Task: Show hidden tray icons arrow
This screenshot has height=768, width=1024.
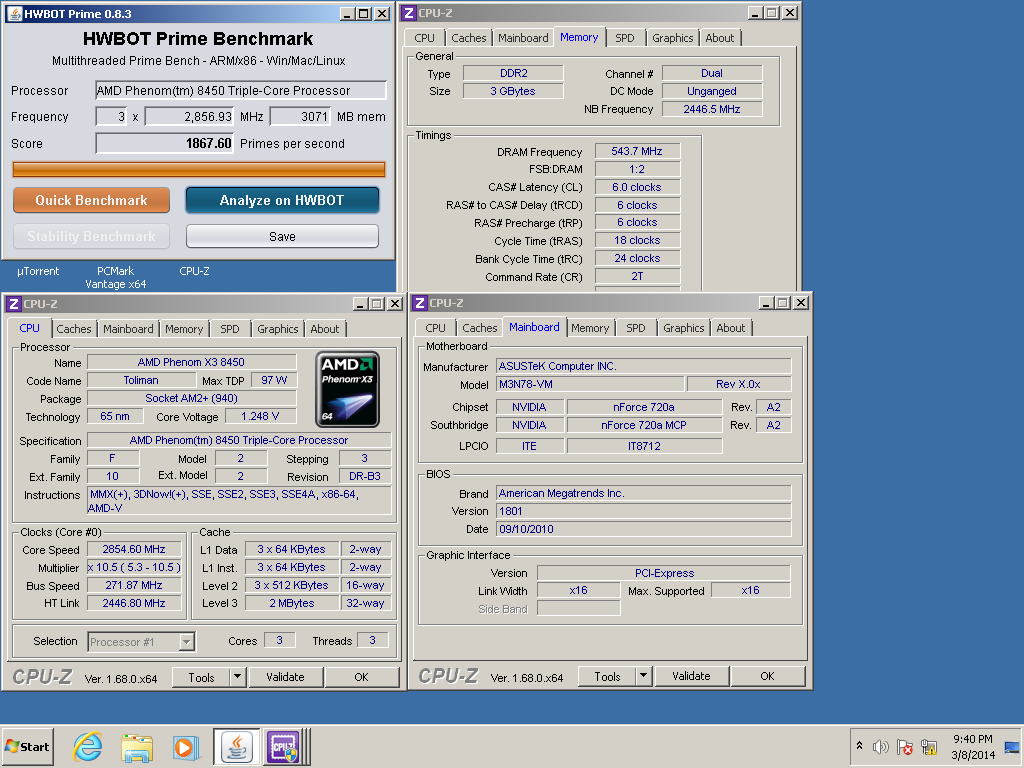Action: click(859, 746)
